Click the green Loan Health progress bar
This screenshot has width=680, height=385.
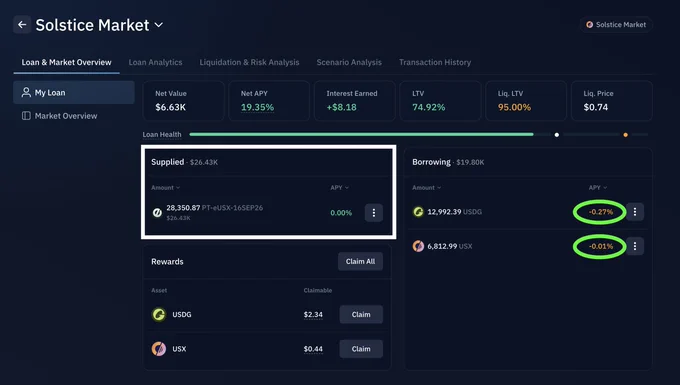[x=361, y=134]
